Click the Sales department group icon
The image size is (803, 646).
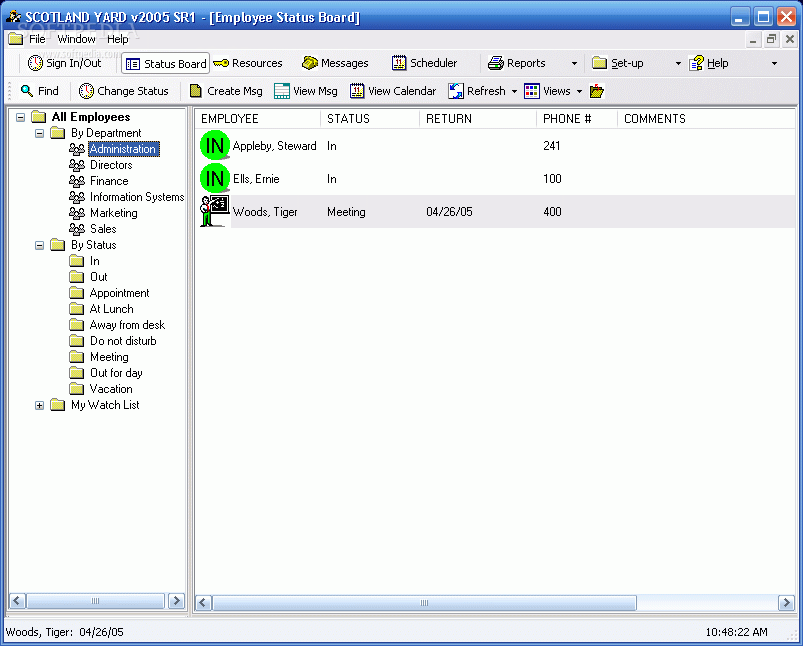77,228
